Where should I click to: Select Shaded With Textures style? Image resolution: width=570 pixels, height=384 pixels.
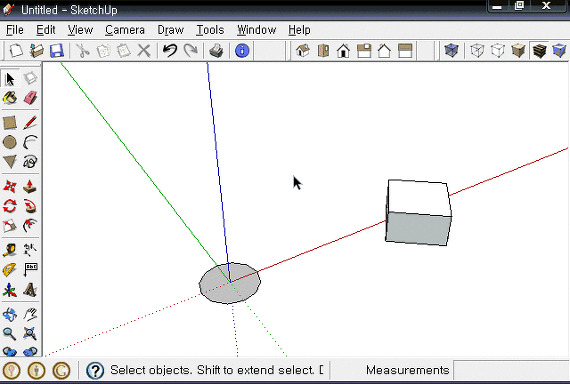click(x=539, y=51)
